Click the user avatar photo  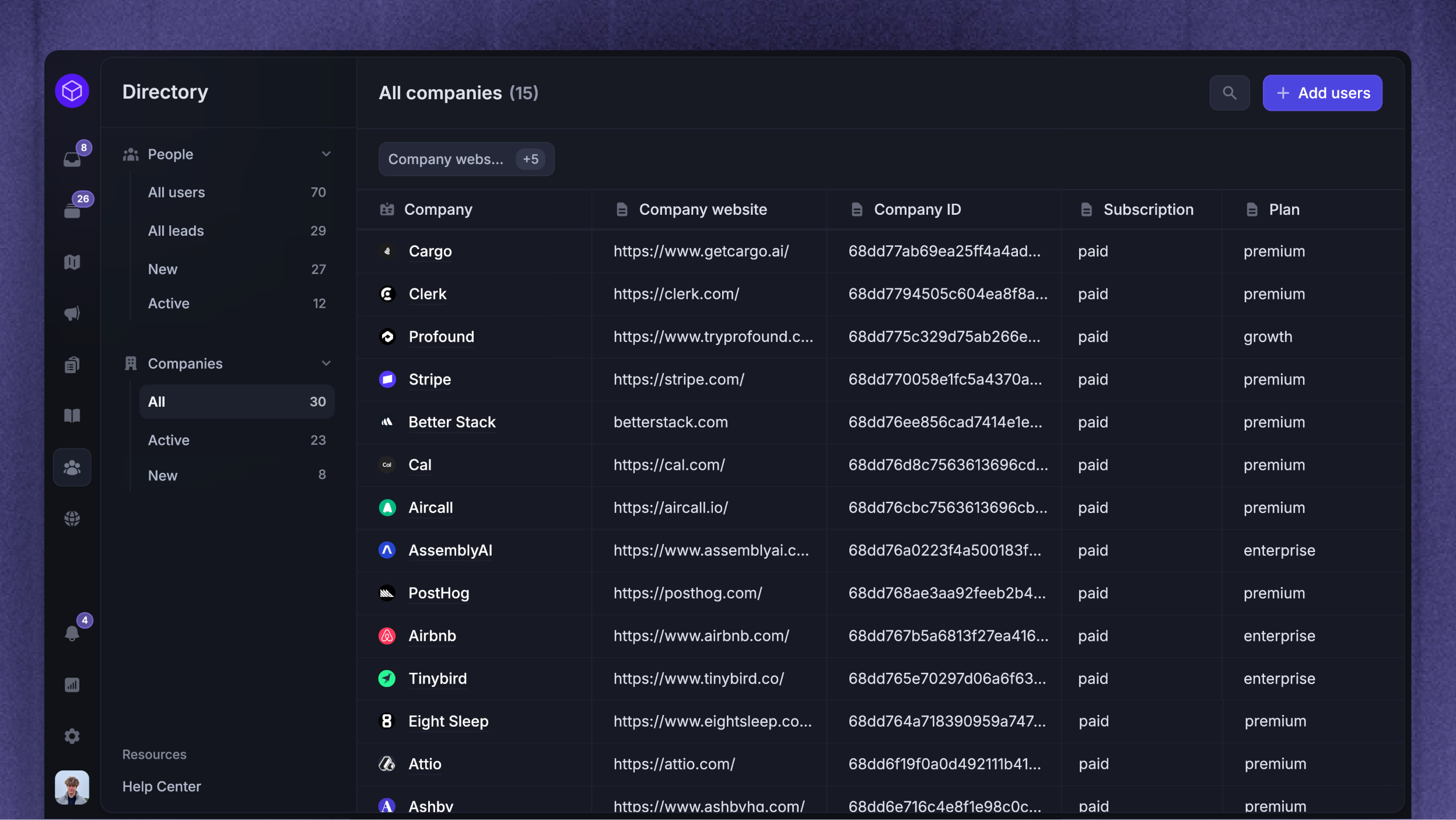coord(72,787)
